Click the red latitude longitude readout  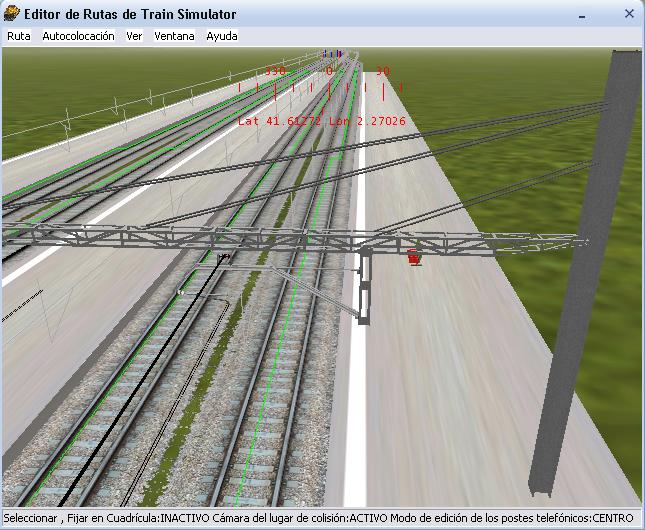pyautogui.click(x=321, y=121)
